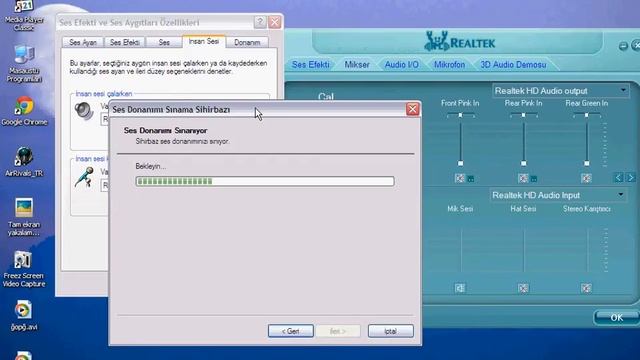This screenshot has width=640, height=360.
Task: Open the 3D Audio Demosu tab
Action: point(513,64)
